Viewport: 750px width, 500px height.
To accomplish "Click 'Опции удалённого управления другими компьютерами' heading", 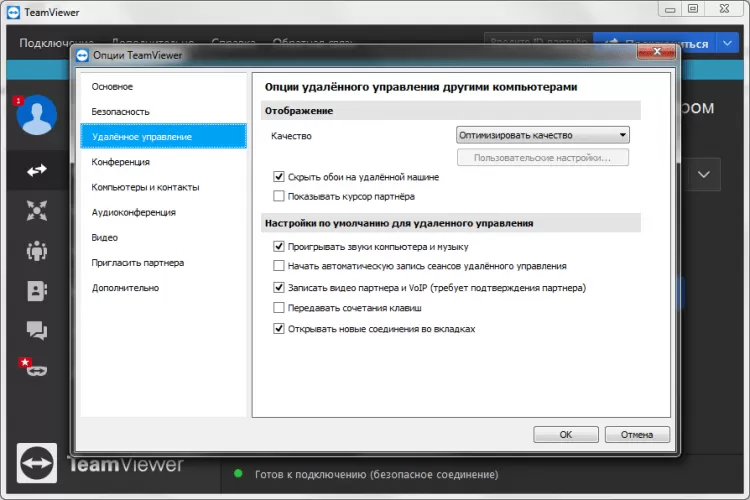I will (x=421, y=87).
